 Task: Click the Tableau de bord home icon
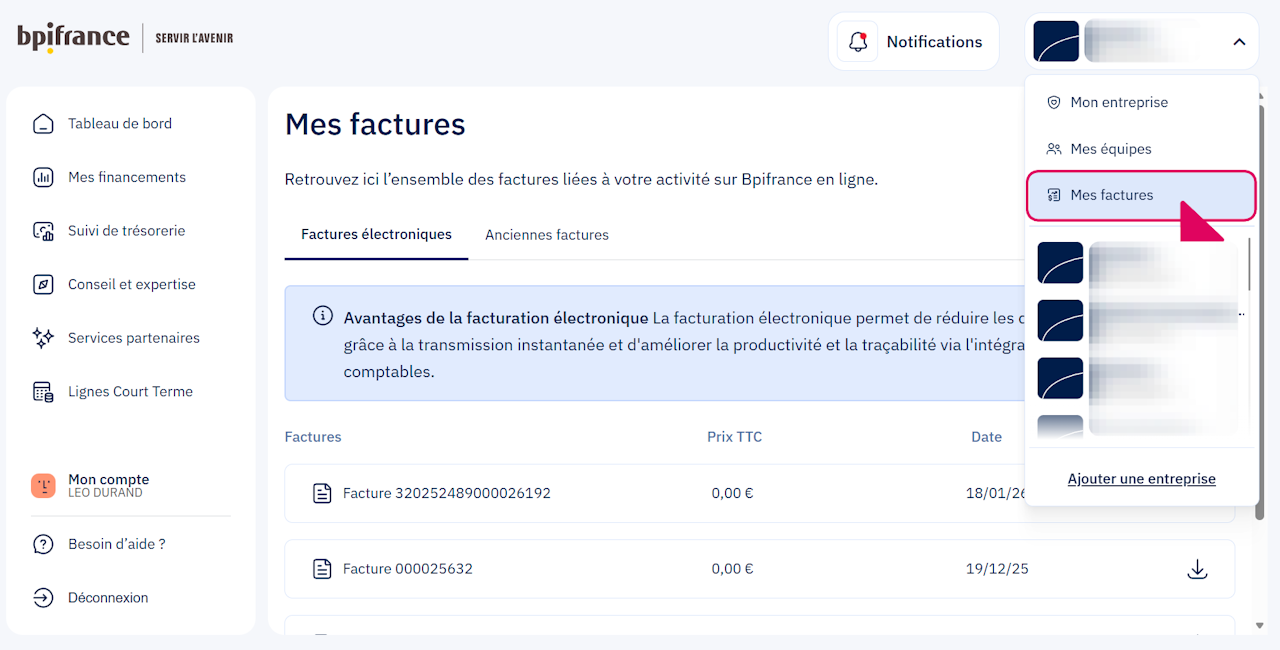(x=43, y=124)
